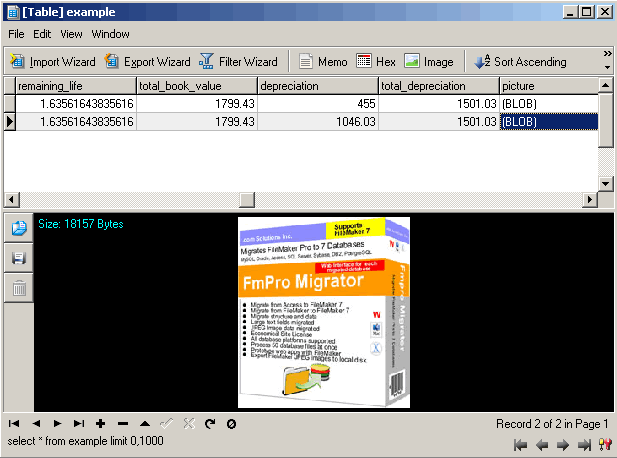Click the remaining_life column header
The width and height of the screenshot is (617, 458).
click(76, 86)
